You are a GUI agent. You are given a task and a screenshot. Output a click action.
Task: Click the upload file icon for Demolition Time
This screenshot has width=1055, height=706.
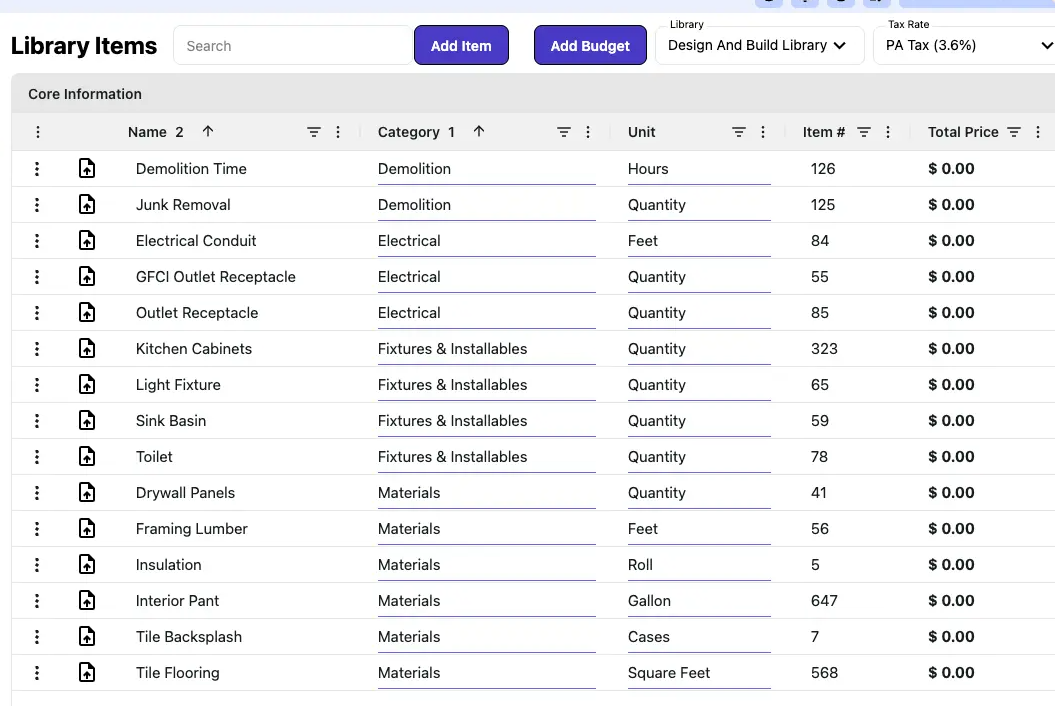(x=87, y=169)
